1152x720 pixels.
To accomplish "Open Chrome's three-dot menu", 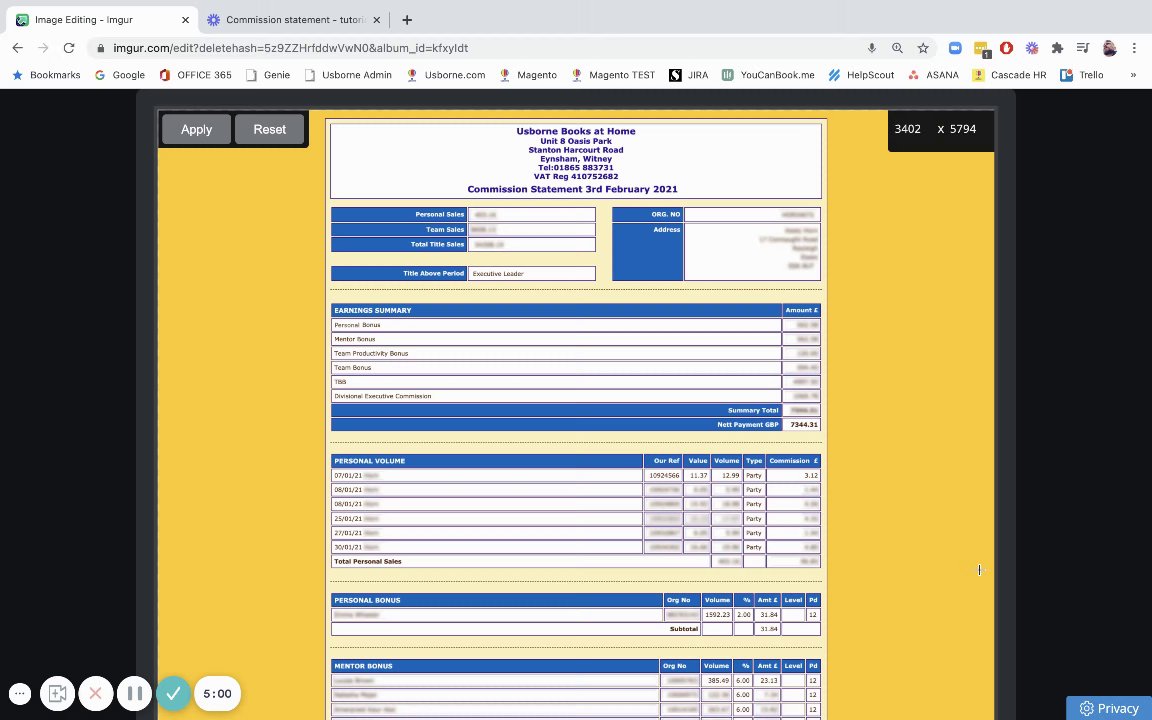I will pyautogui.click(x=1134, y=48).
